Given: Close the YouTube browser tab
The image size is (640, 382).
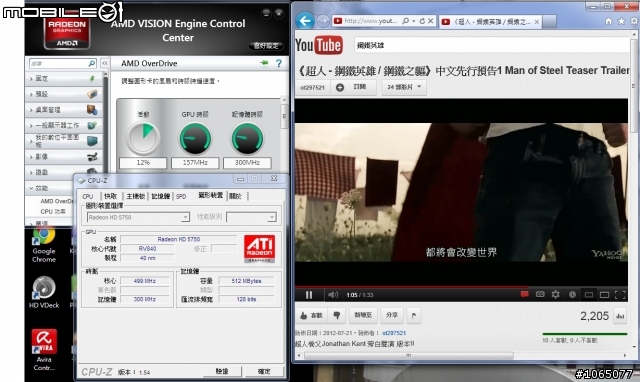Looking at the screenshot, I should tap(537, 22).
